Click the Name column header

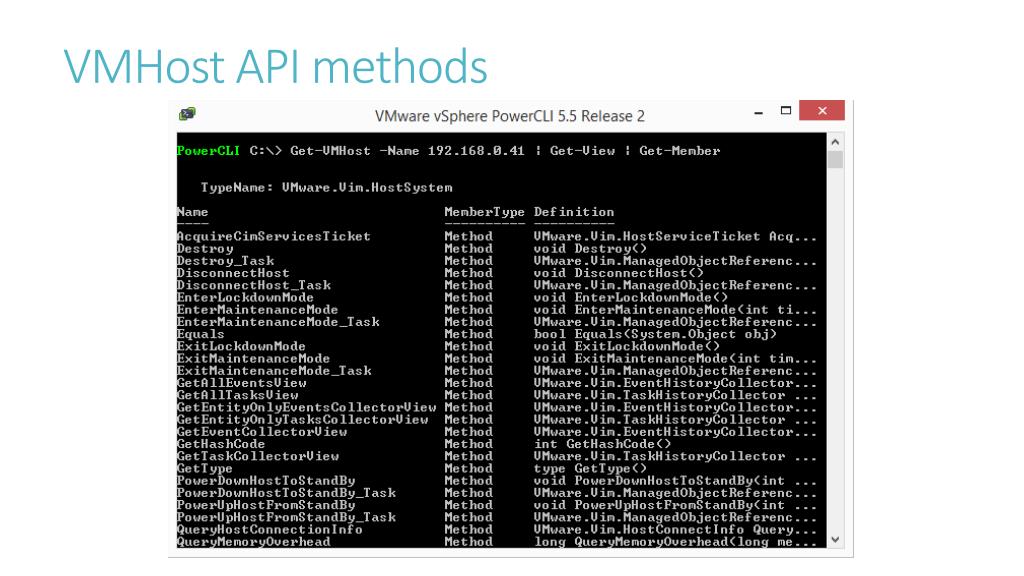click(193, 212)
